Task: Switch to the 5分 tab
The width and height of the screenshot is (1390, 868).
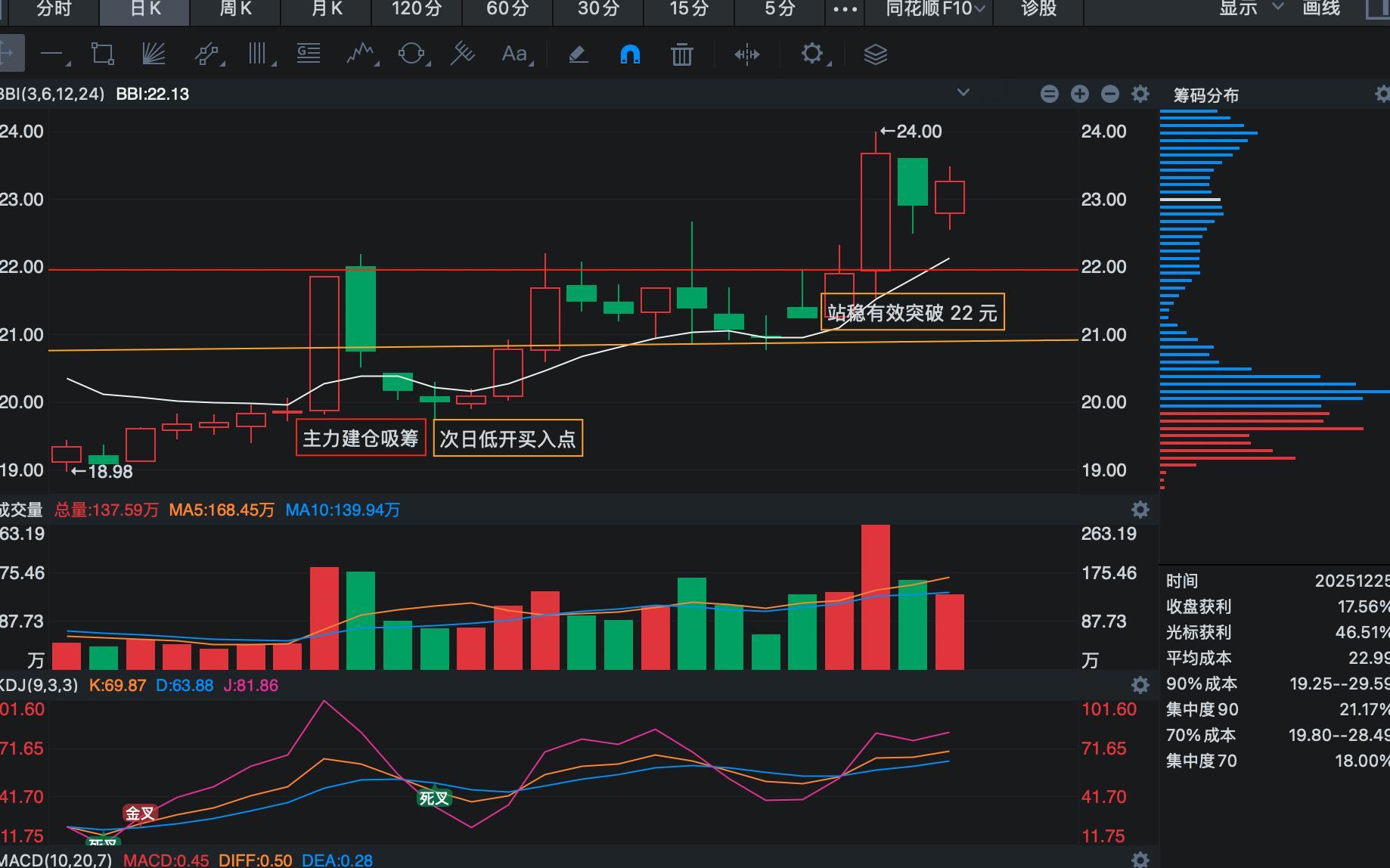Action: click(x=780, y=9)
